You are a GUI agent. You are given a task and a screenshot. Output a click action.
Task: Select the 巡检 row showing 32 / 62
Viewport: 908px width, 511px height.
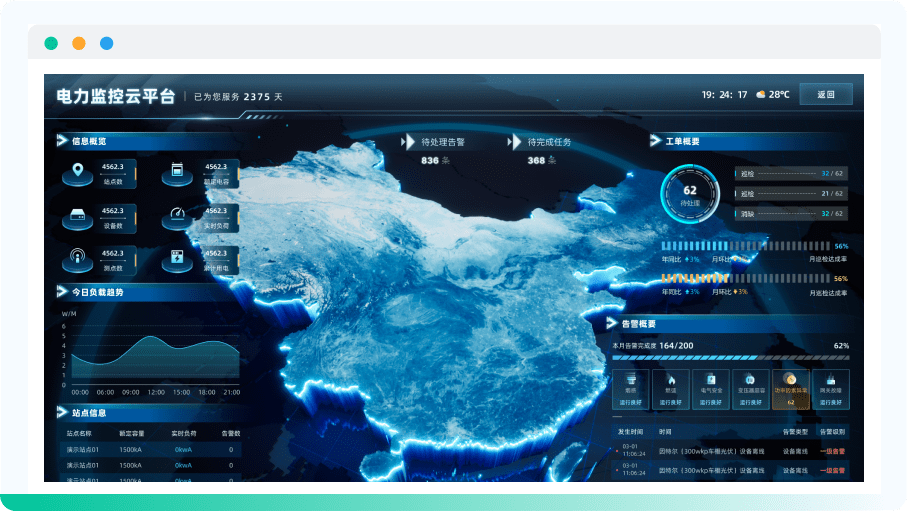click(791, 173)
